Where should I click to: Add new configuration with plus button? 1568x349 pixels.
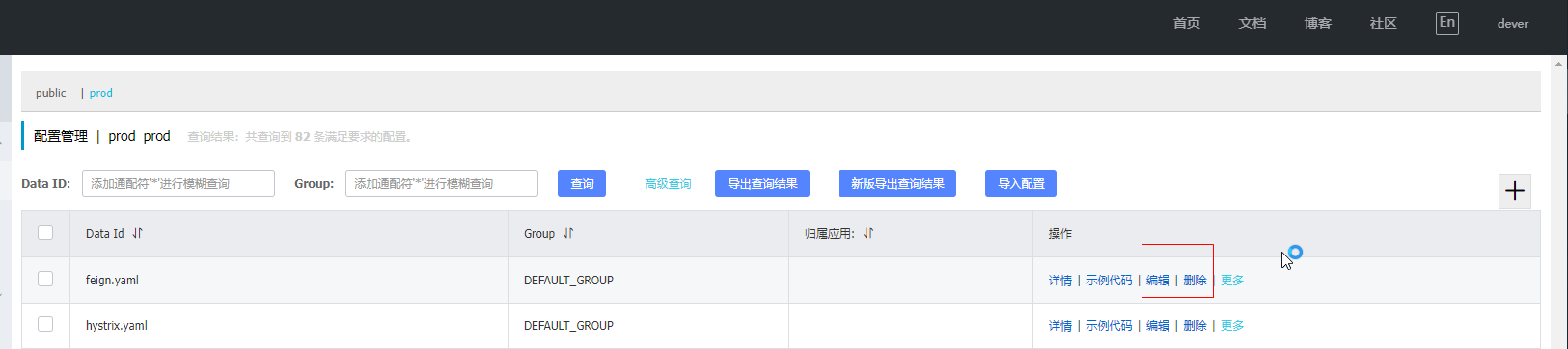[1515, 191]
